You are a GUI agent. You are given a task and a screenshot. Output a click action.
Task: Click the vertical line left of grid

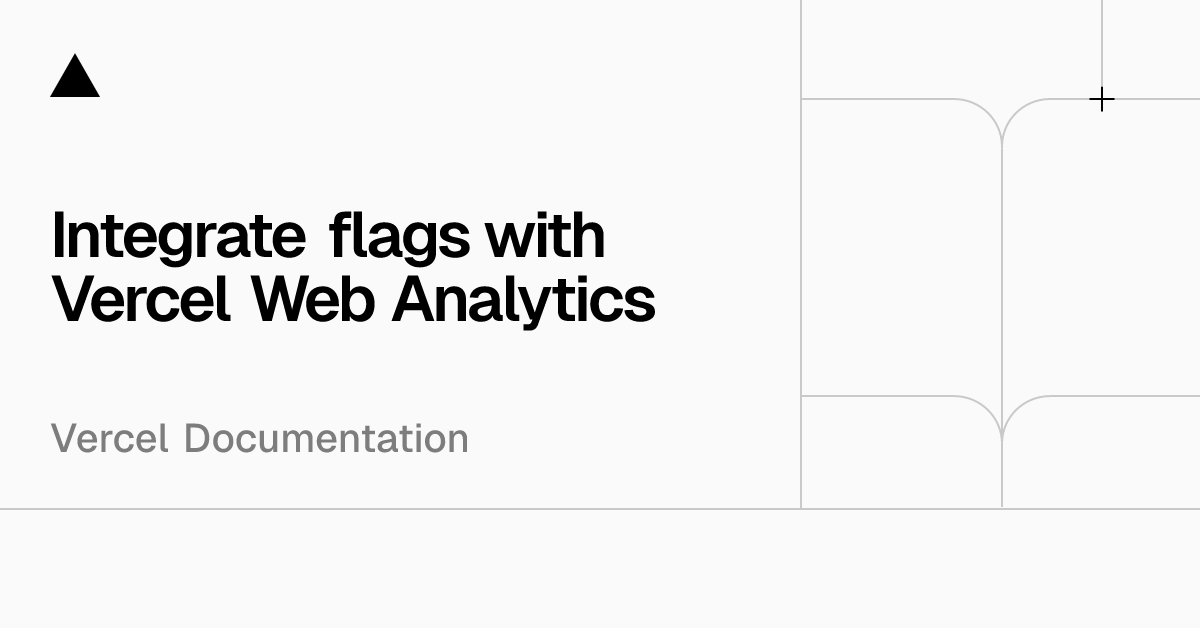point(801,254)
